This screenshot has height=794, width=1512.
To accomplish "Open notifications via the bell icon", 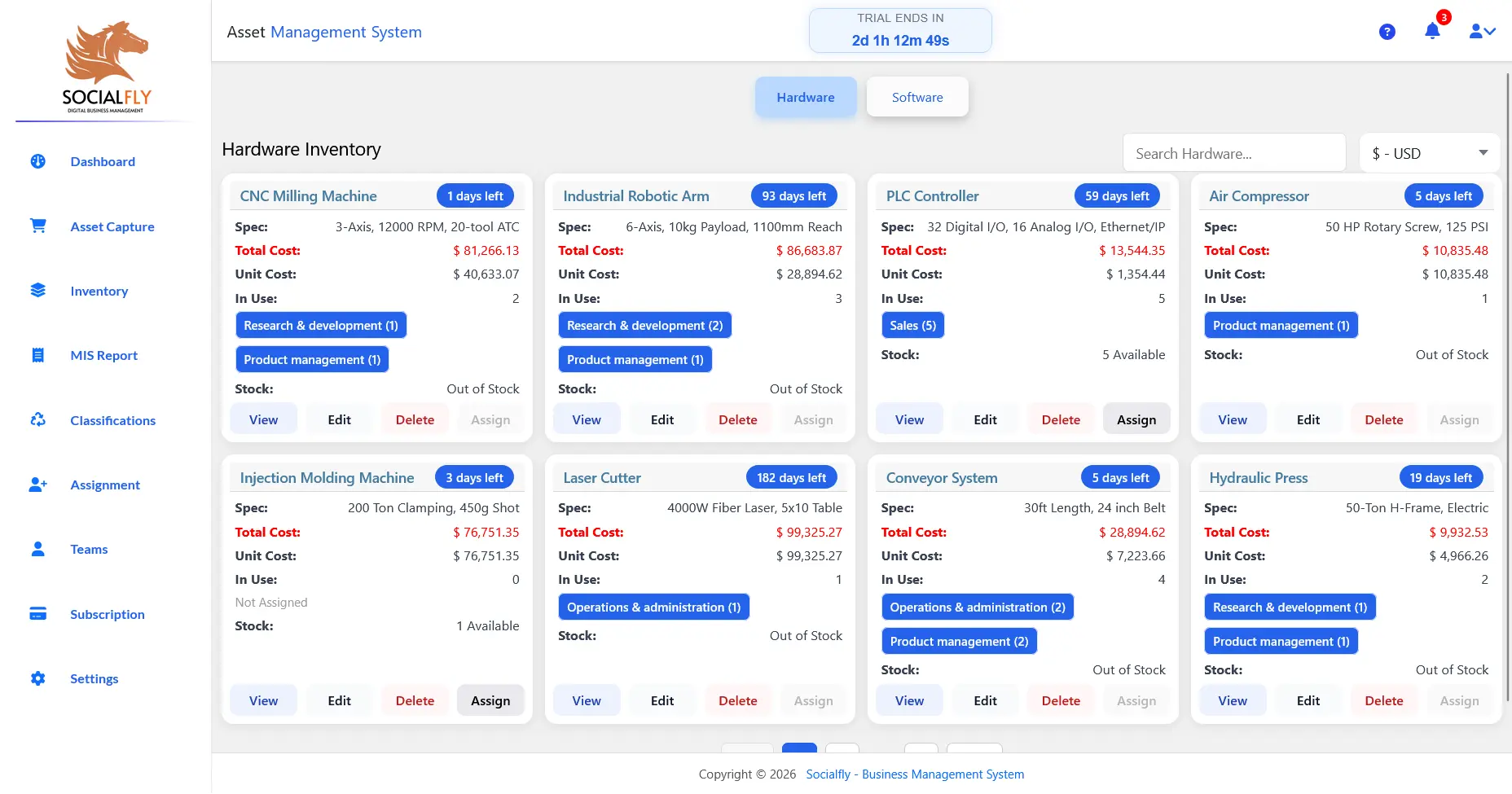I will point(1431,31).
